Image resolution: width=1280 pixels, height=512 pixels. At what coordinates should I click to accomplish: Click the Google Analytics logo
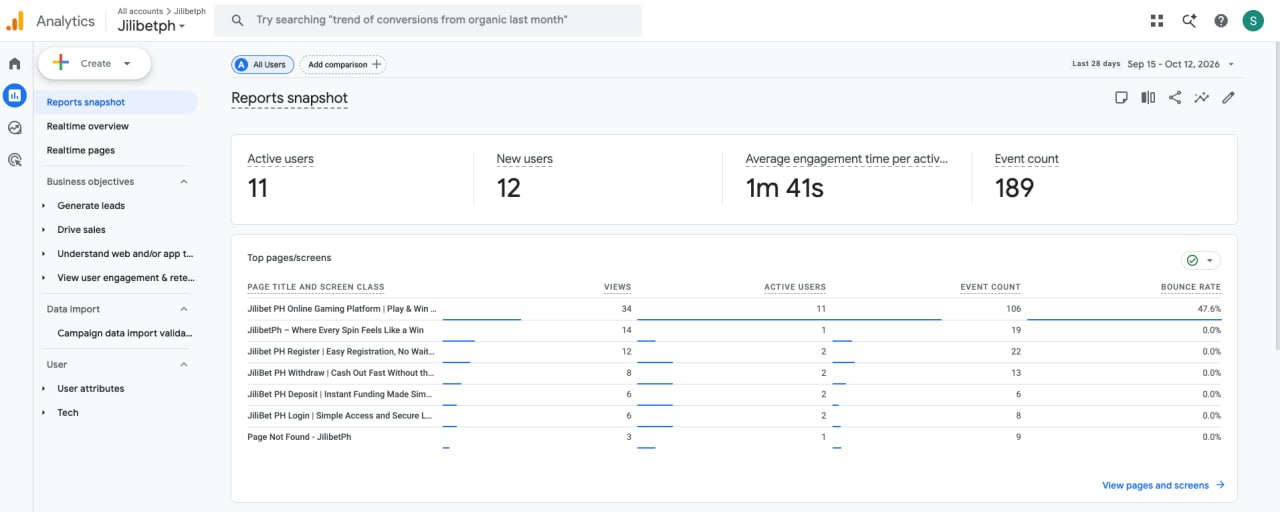[15, 21]
